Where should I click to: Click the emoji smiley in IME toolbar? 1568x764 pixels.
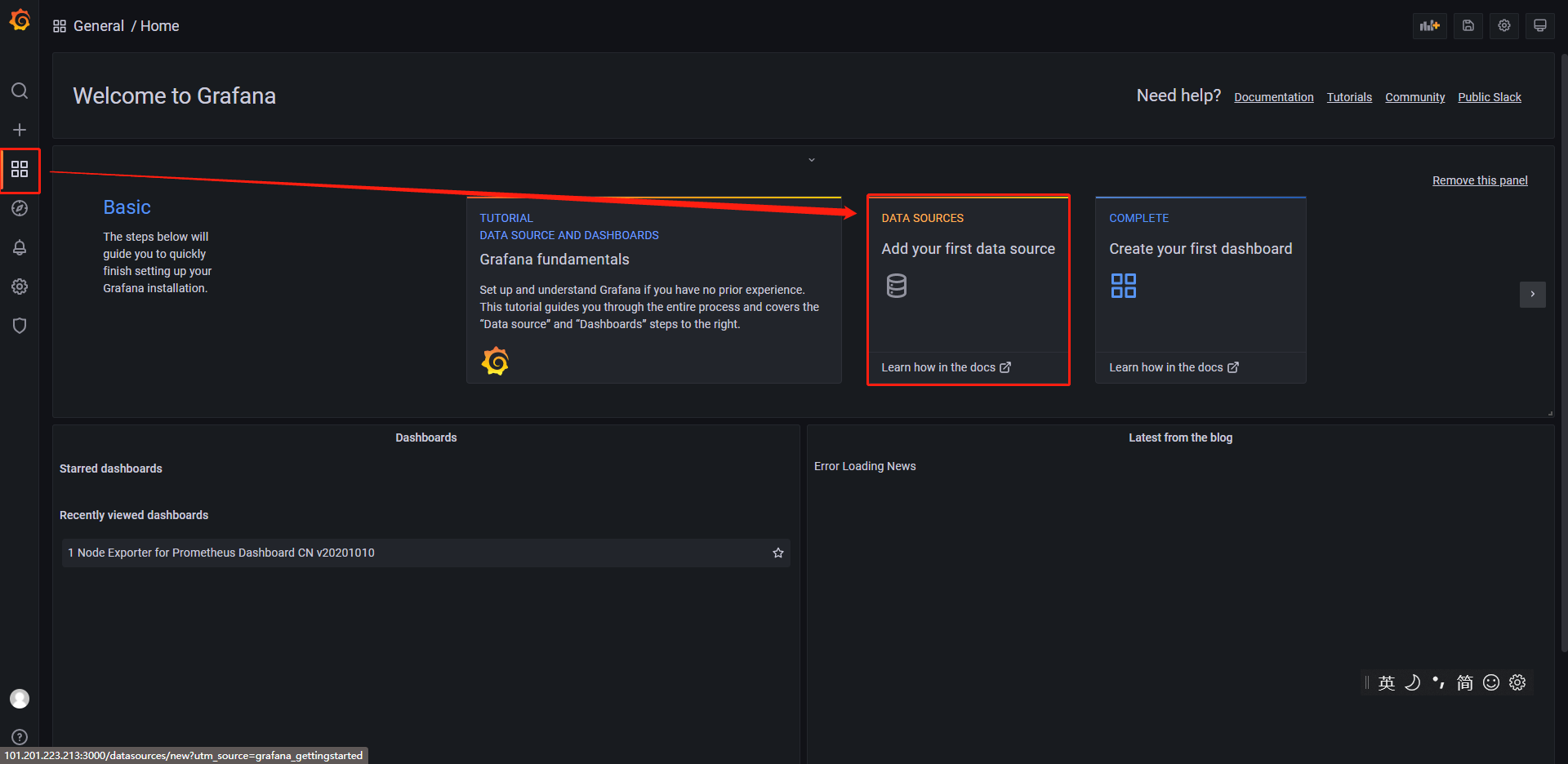coord(1491,682)
